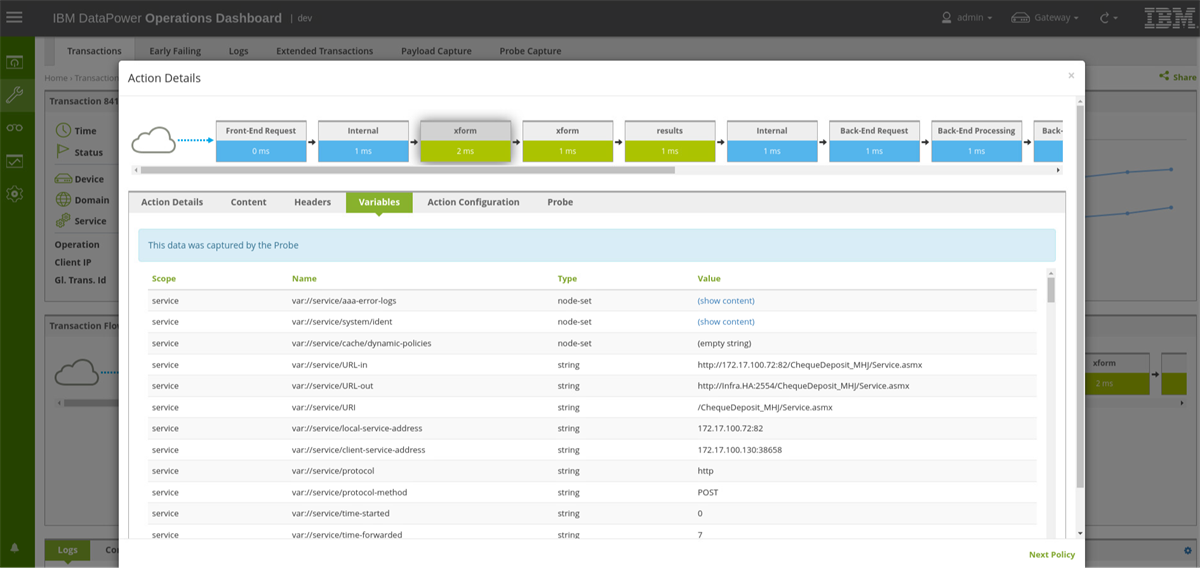Viewport: 1200px width, 568px height.
Task: Click the flow scrollbar right arrow
Action: tap(1058, 170)
